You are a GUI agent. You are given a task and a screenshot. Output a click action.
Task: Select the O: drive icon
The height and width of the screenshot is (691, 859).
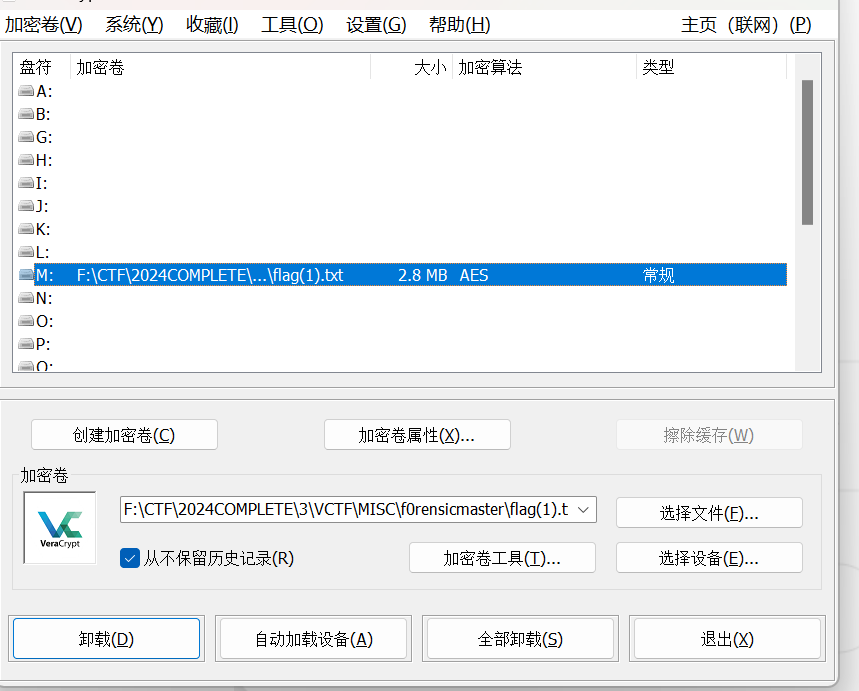click(x=26, y=321)
